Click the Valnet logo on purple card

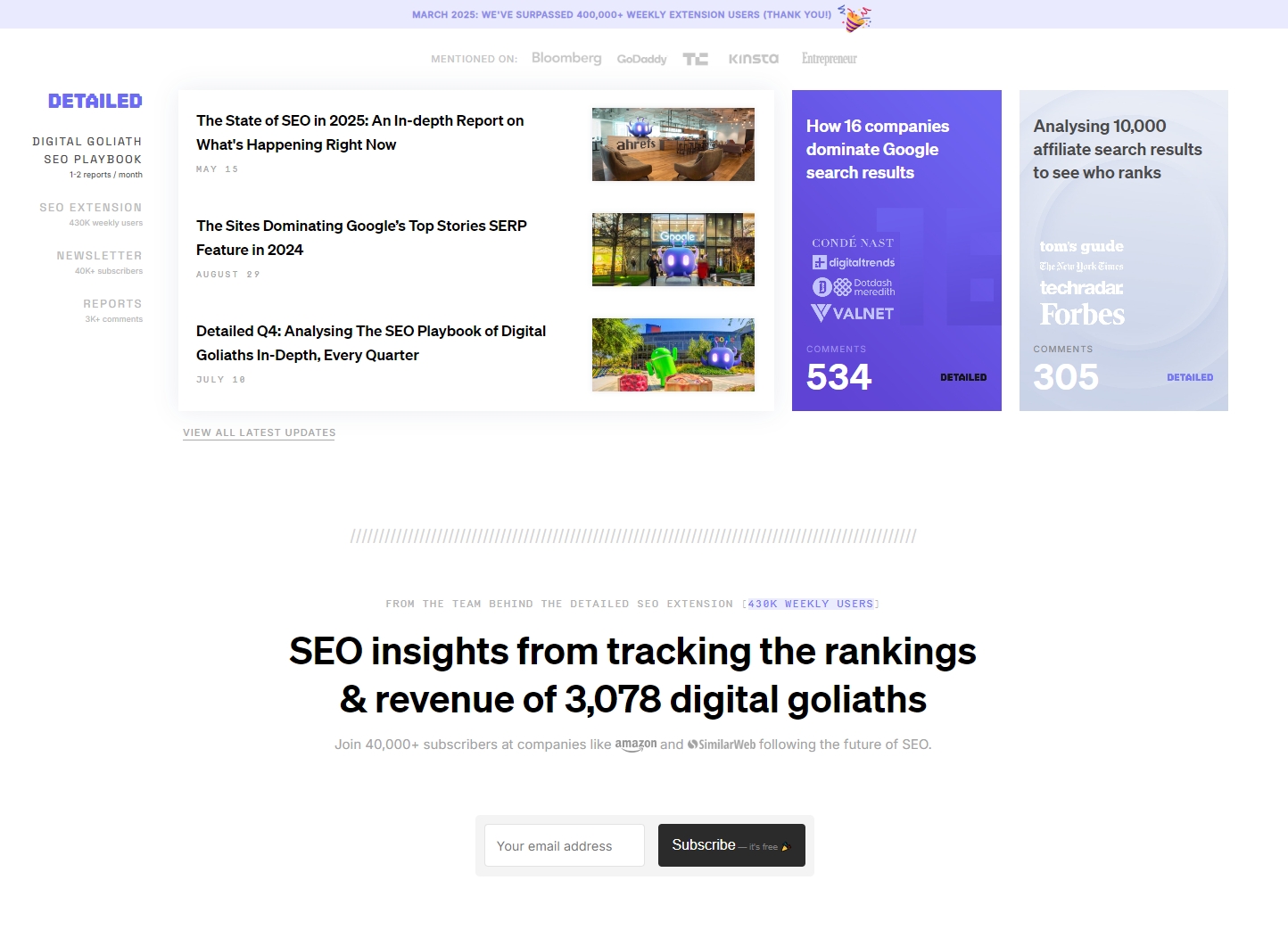853,313
